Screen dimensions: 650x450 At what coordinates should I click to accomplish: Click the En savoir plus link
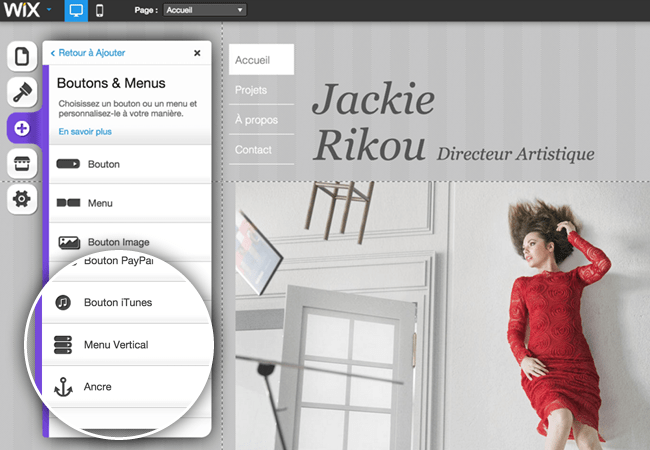pyautogui.click(x=85, y=131)
